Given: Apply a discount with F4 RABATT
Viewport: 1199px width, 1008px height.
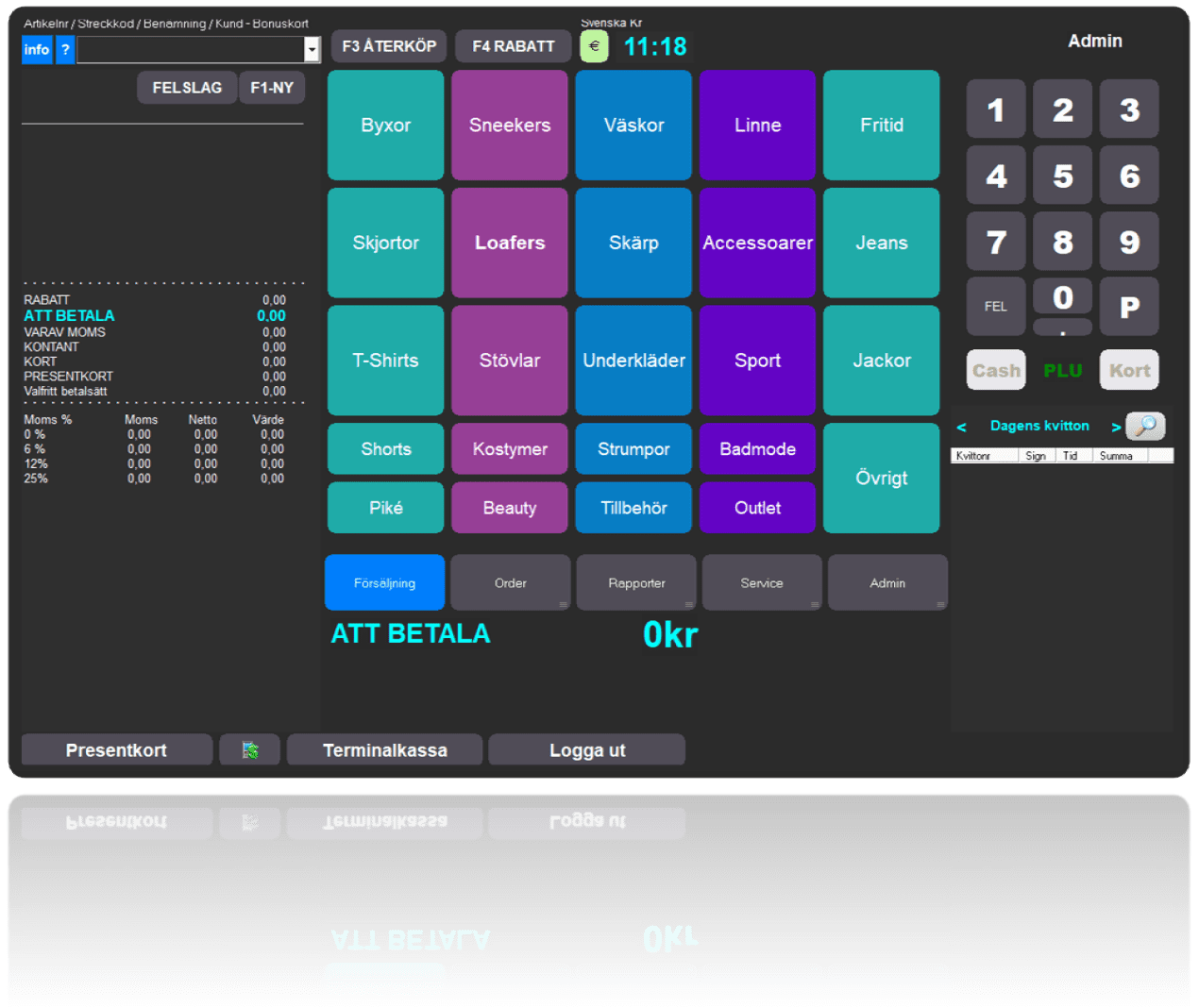Looking at the screenshot, I should click(513, 45).
